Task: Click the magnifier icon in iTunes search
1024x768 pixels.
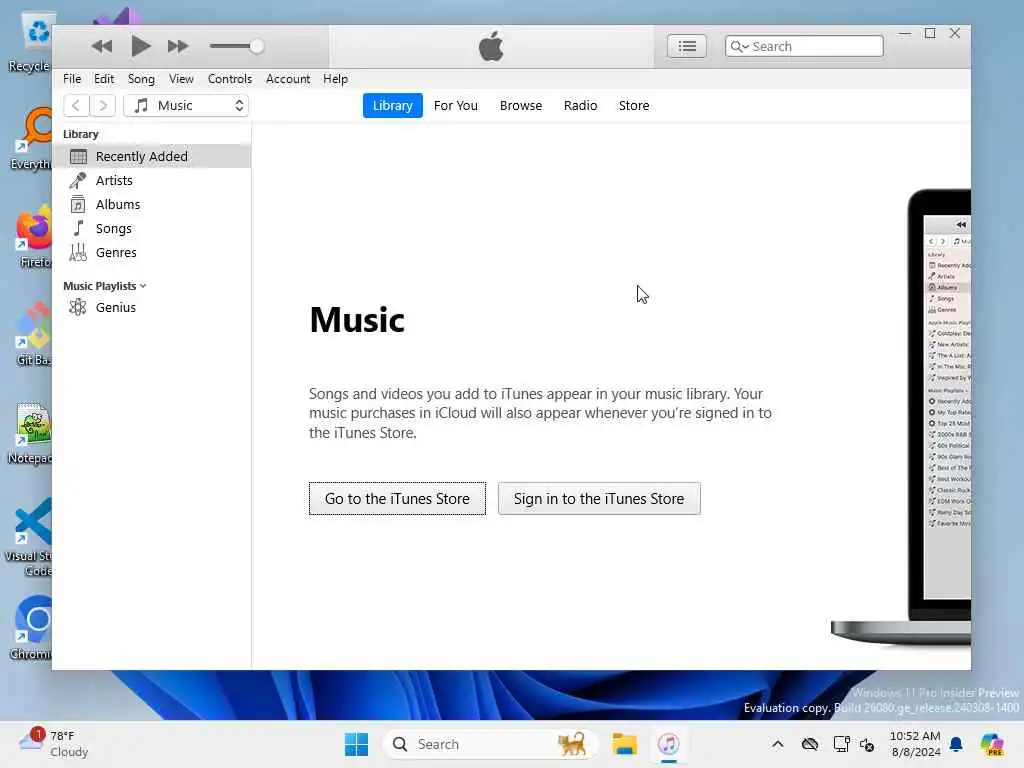Action: (x=738, y=46)
